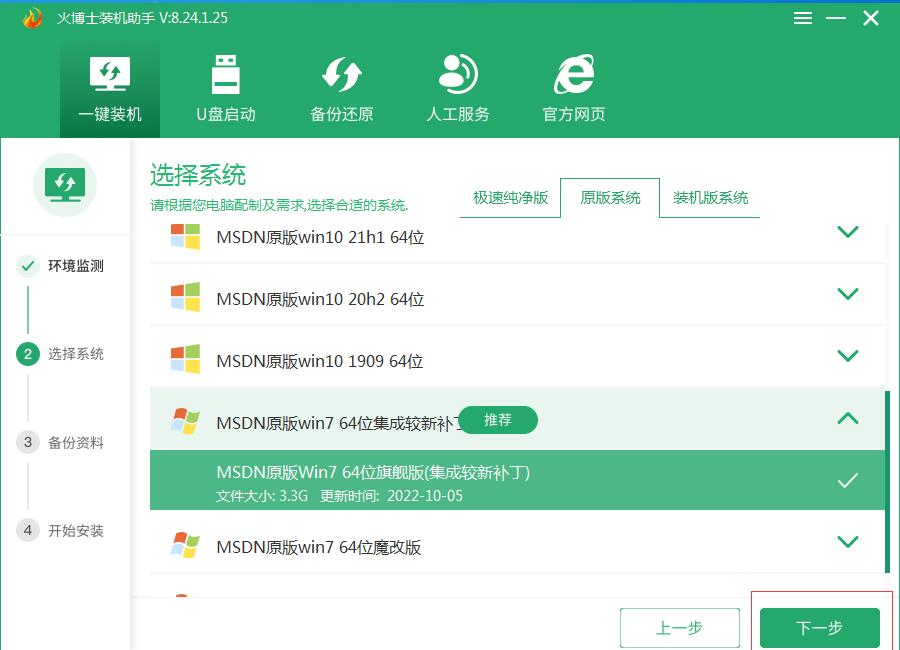Click the Windows logo beside win10 1909
The image size is (900, 650).
pos(185,359)
